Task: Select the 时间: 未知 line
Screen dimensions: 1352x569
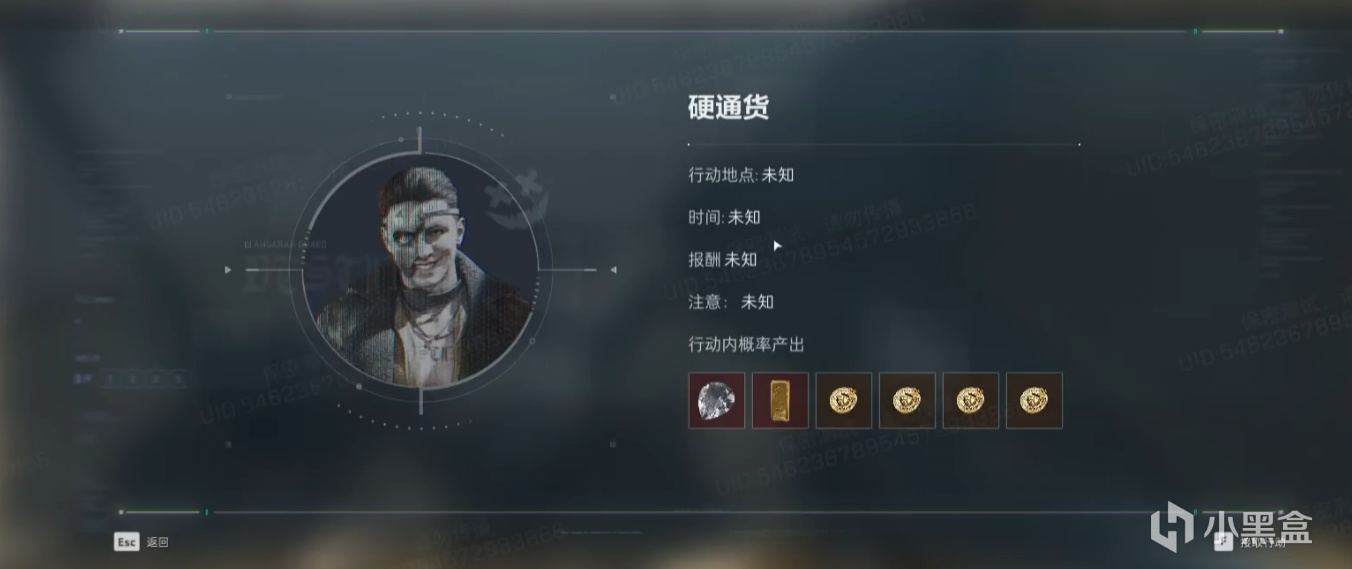Action: click(x=724, y=217)
